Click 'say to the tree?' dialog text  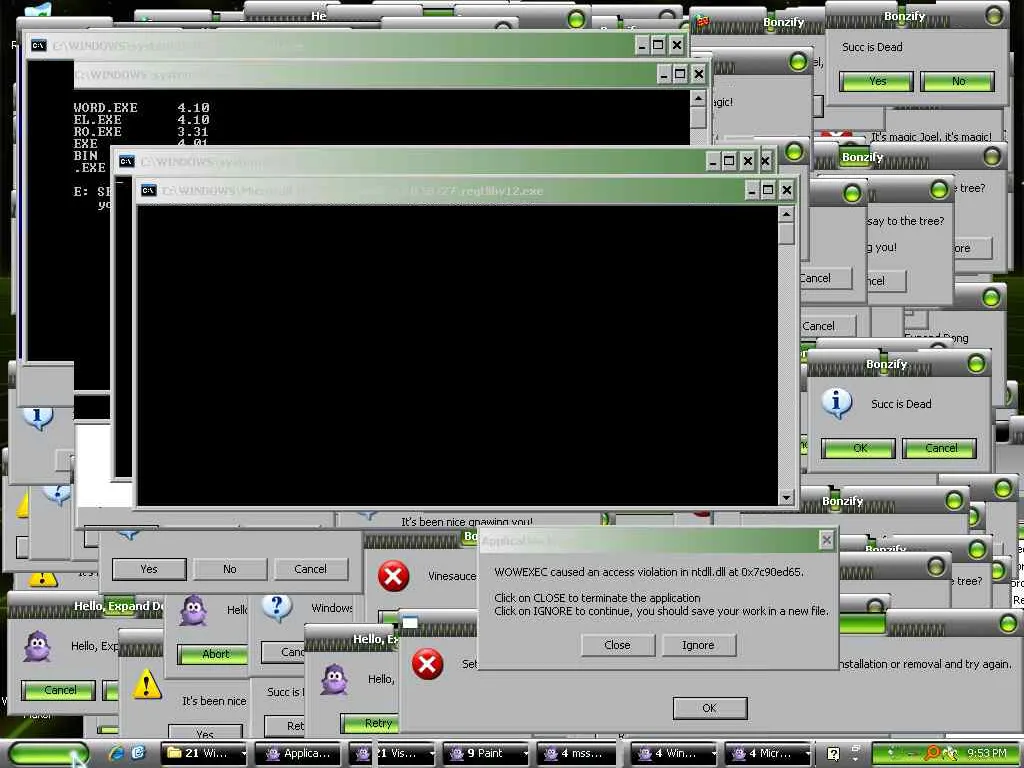click(x=906, y=221)
